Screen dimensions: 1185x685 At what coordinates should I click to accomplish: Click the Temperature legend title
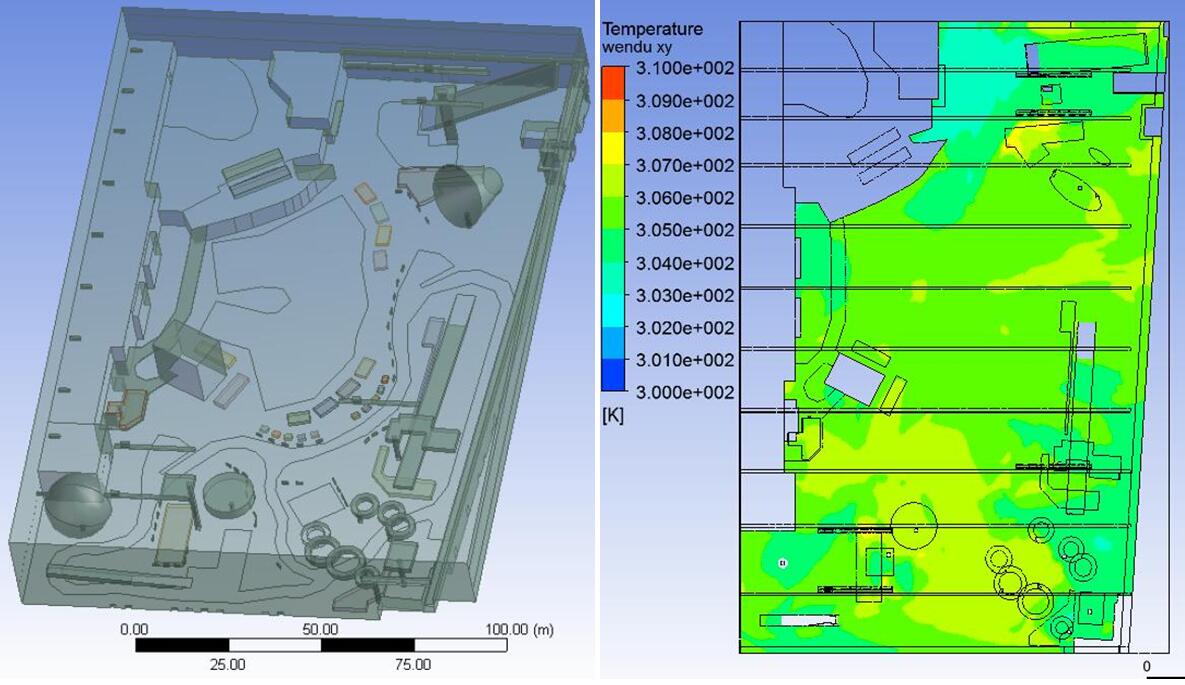(652, 29)
